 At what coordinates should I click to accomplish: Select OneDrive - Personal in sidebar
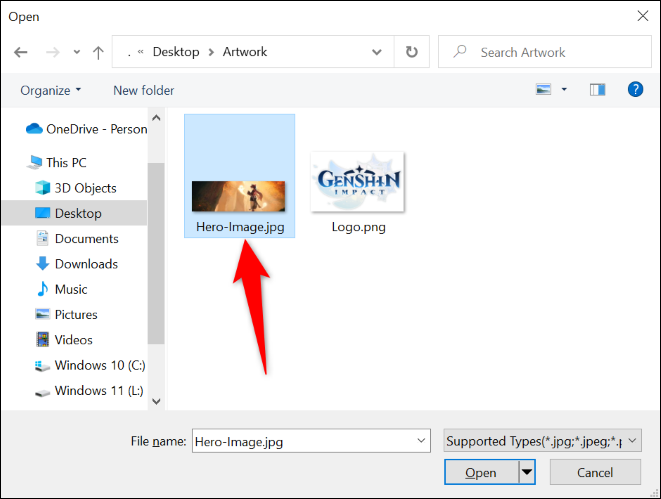coord(86,129)
